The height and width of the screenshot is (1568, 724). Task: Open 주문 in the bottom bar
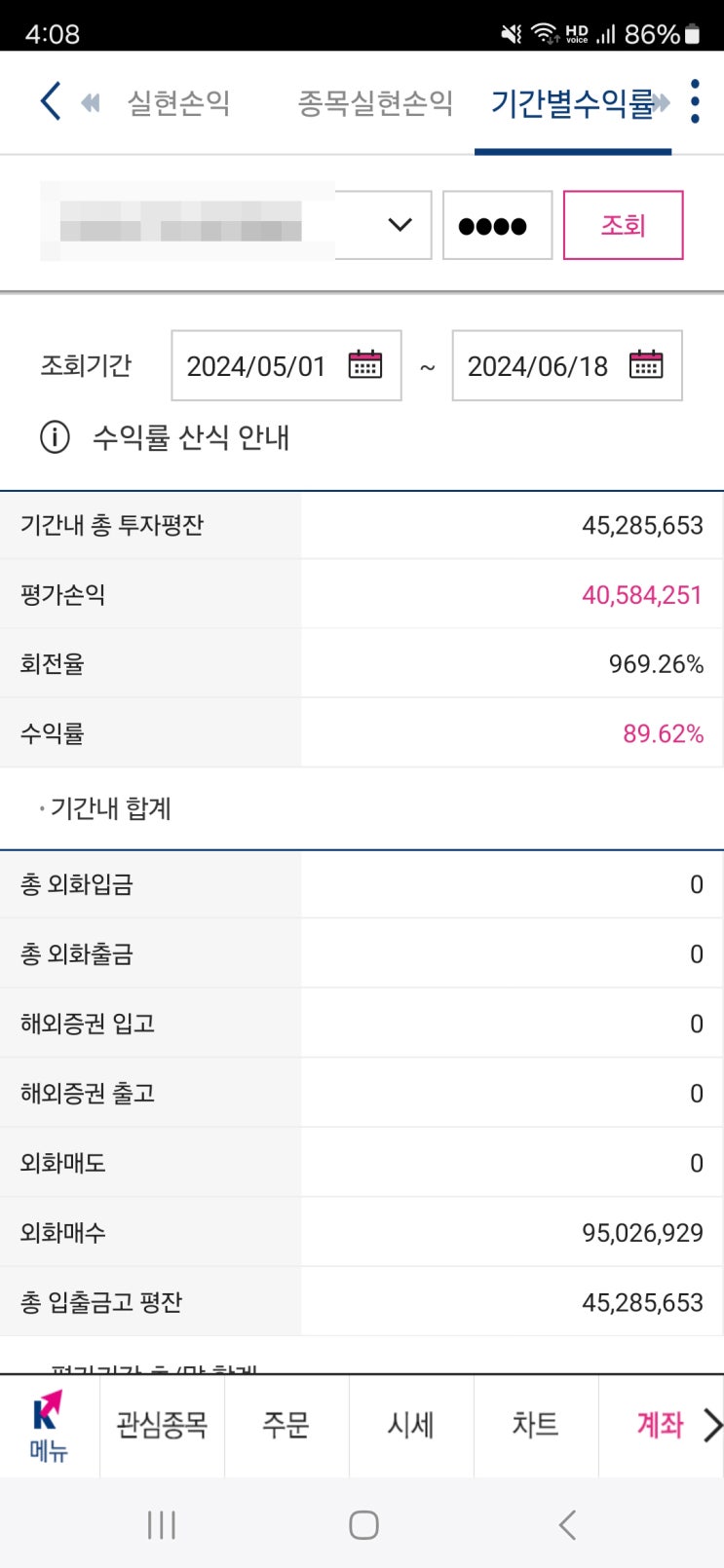[286, 1426]
